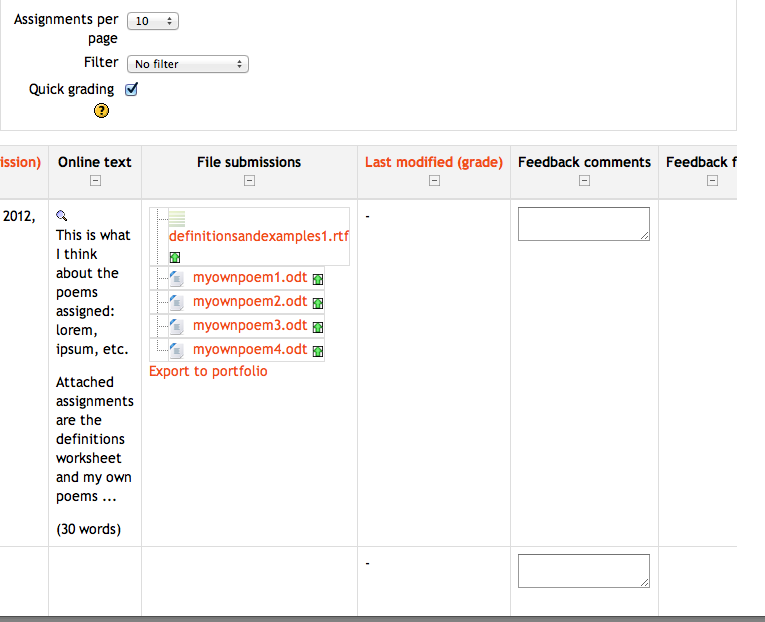Click the document icon beside myownpoem3.odt
Screen dimensions: 765x622
[177, 326]
